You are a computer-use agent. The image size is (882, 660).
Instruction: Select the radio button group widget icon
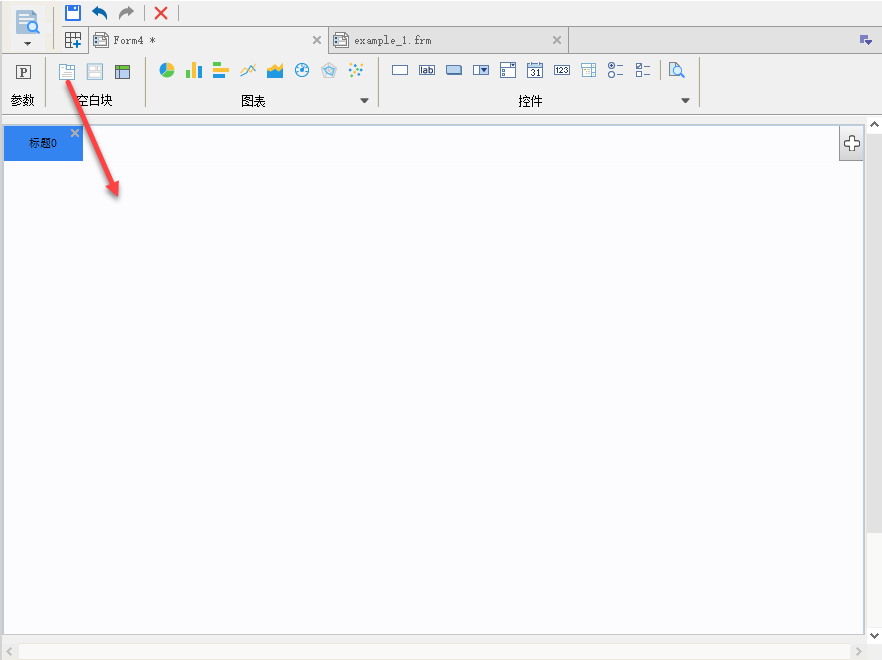(x=615, y=70)
